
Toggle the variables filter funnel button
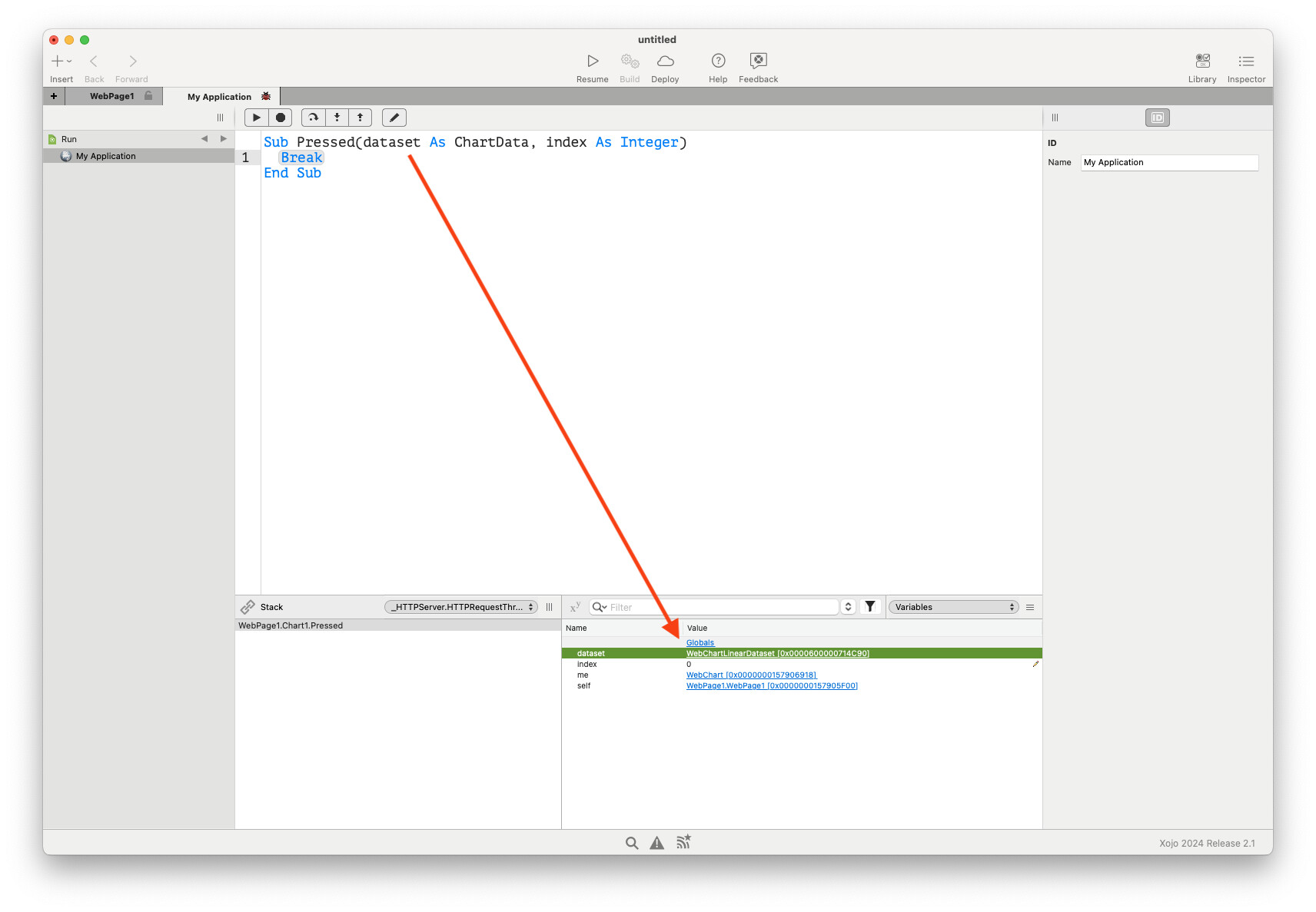tap(870, 607)
